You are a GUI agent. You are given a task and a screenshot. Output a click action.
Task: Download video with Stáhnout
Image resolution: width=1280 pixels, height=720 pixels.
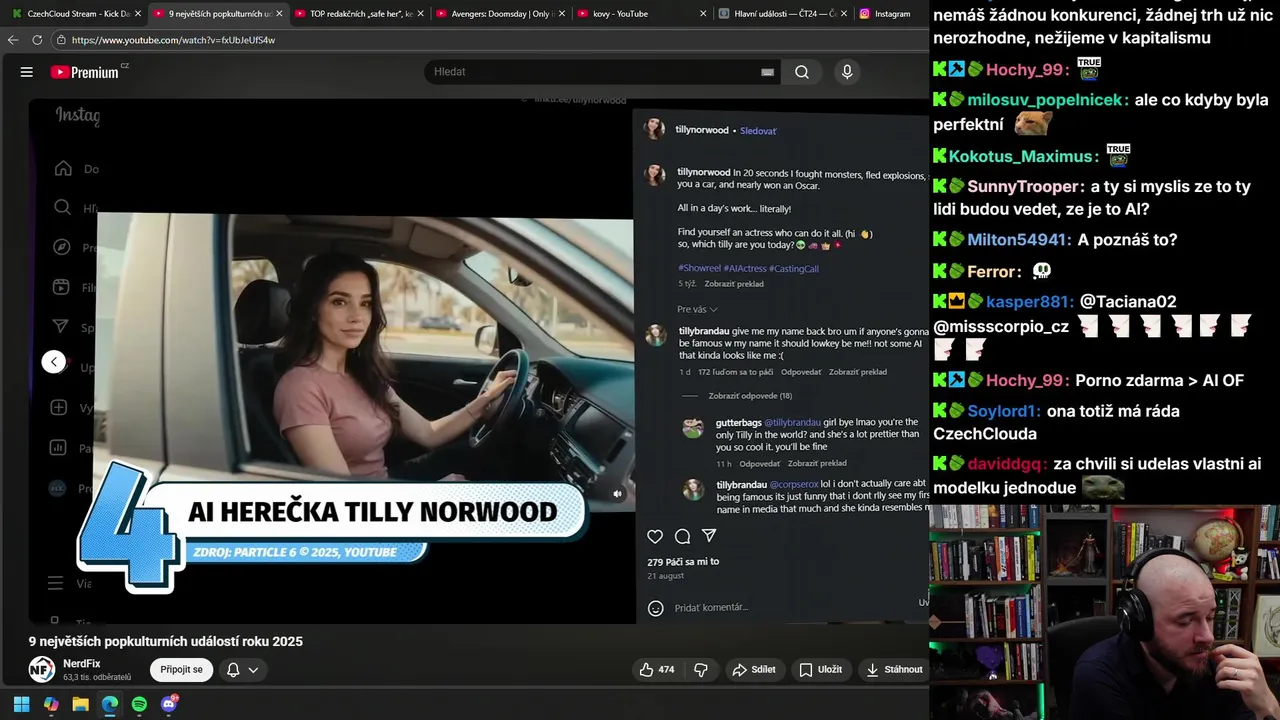point(894,670)
